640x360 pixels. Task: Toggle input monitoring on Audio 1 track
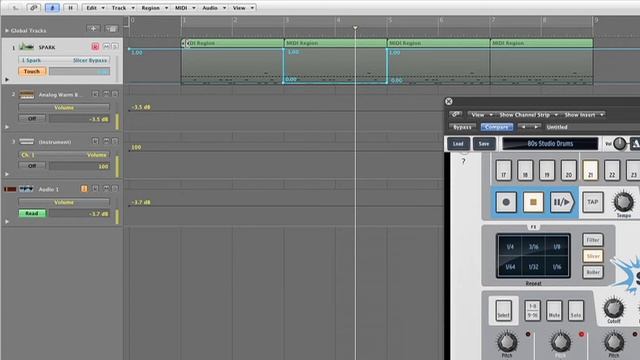tap(84, 189)
